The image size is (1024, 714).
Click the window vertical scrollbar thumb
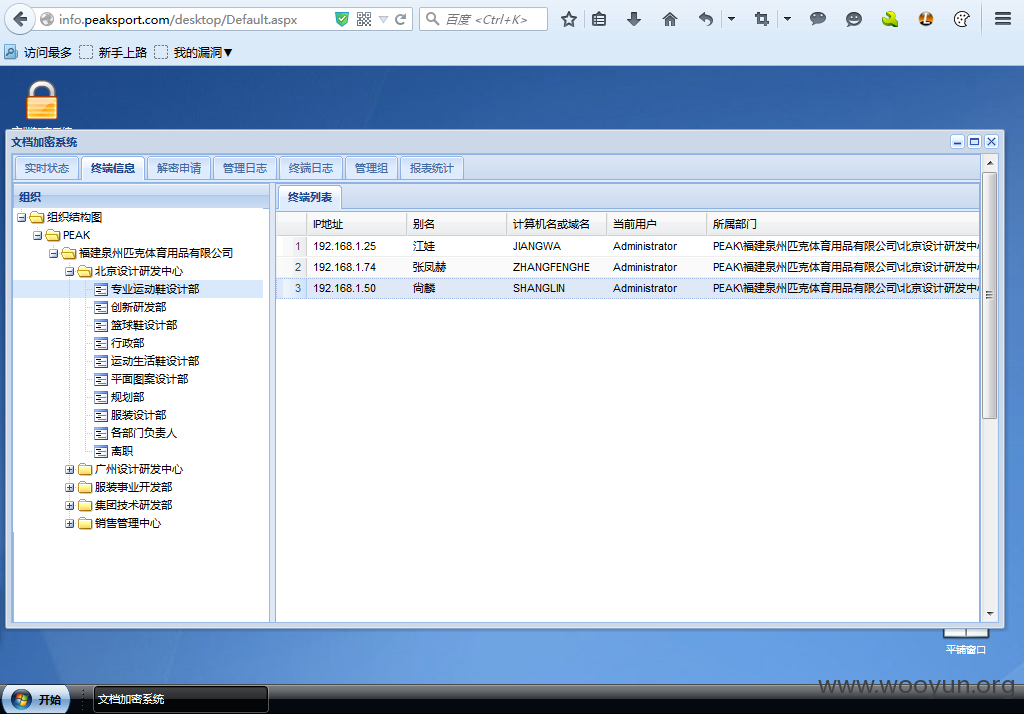pyautogui.click(x=990, y=295)
